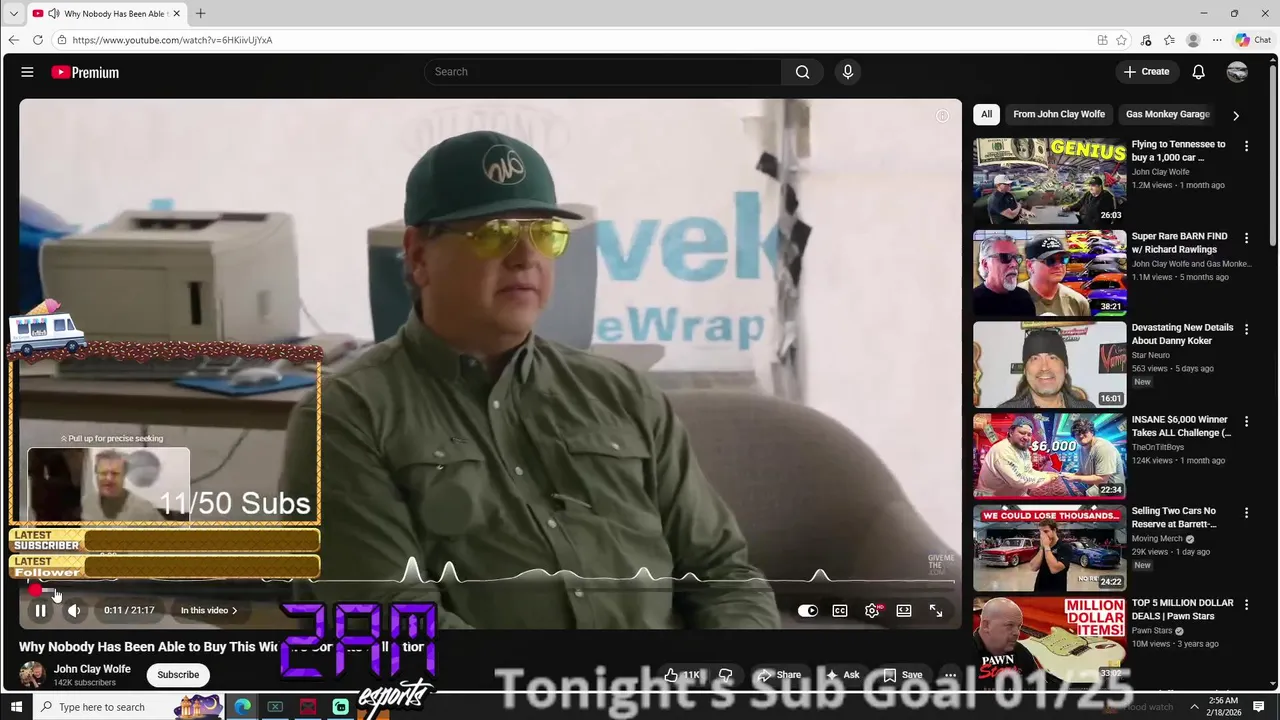Image resolution: width=1280 pixels, height=720 pixels.
Task: Open the YouTube guide hamburger menu
Action: pos(27,72)
